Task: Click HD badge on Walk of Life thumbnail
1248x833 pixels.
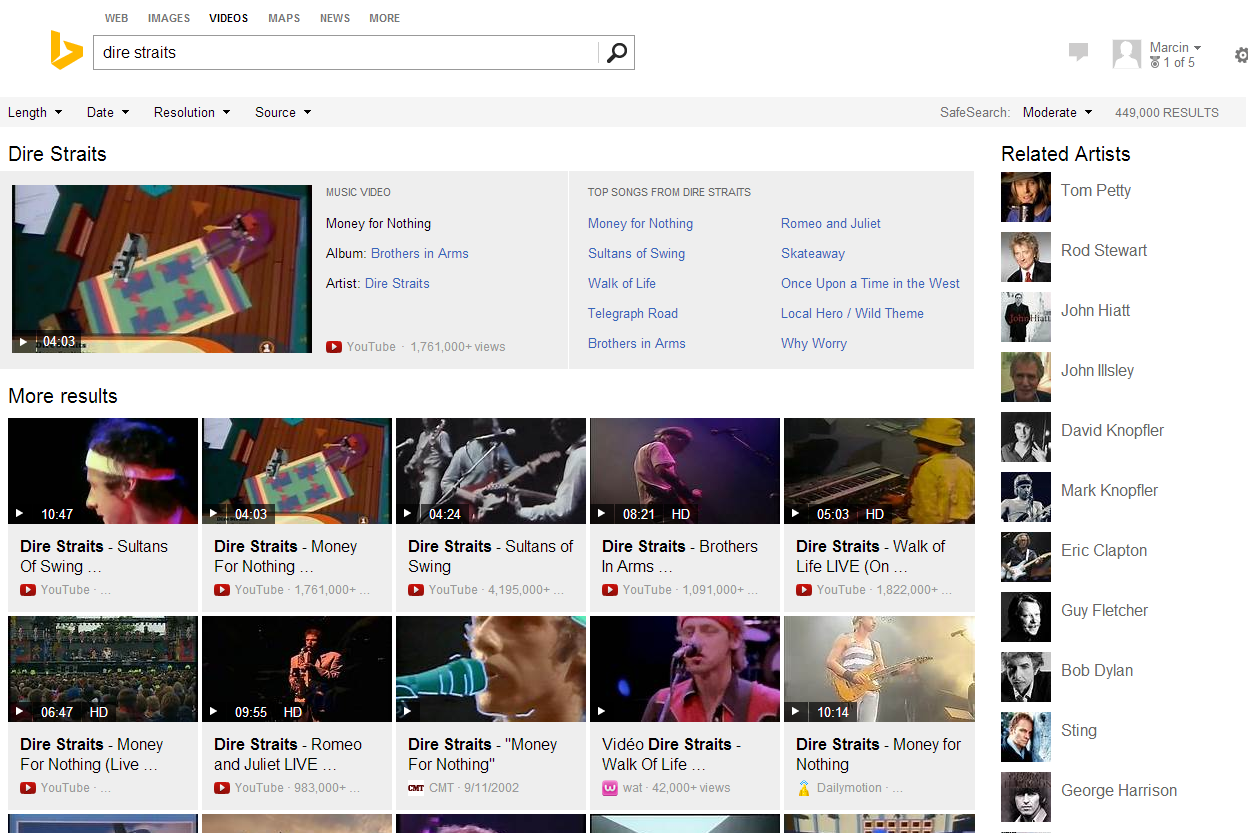Action: pyautogui.click(x=875, y=514)
